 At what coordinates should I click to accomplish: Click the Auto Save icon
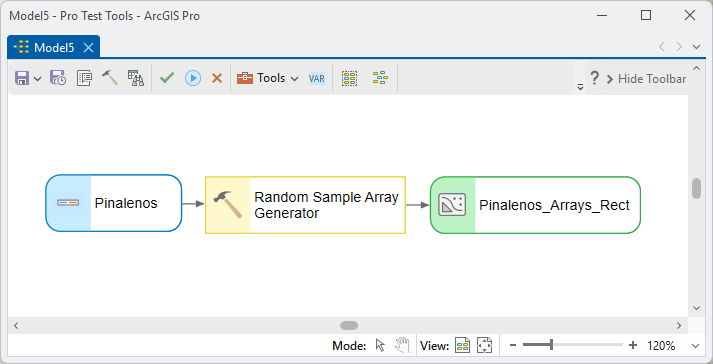pos(58,78)
